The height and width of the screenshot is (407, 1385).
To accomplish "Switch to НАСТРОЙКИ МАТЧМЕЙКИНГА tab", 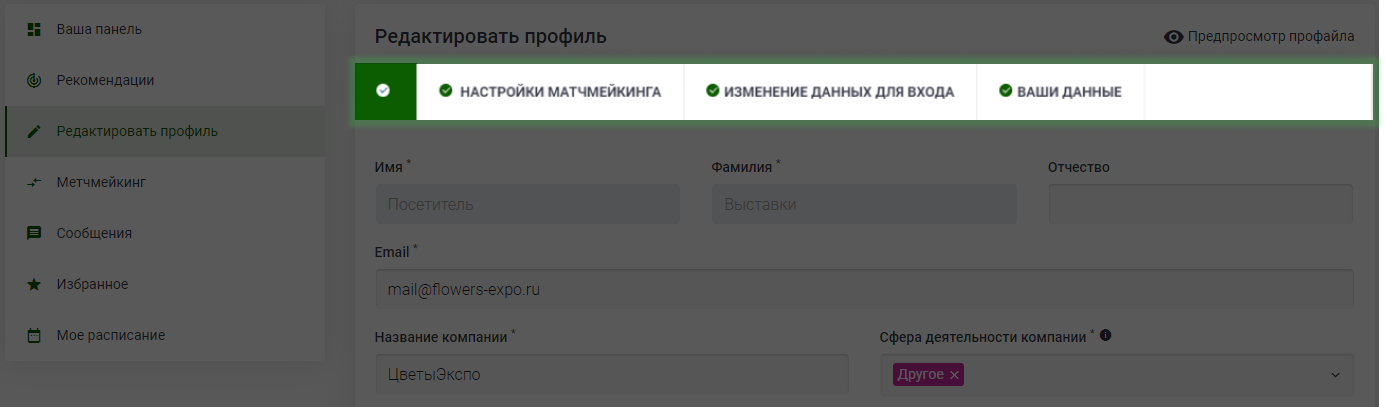I will 550,91.
